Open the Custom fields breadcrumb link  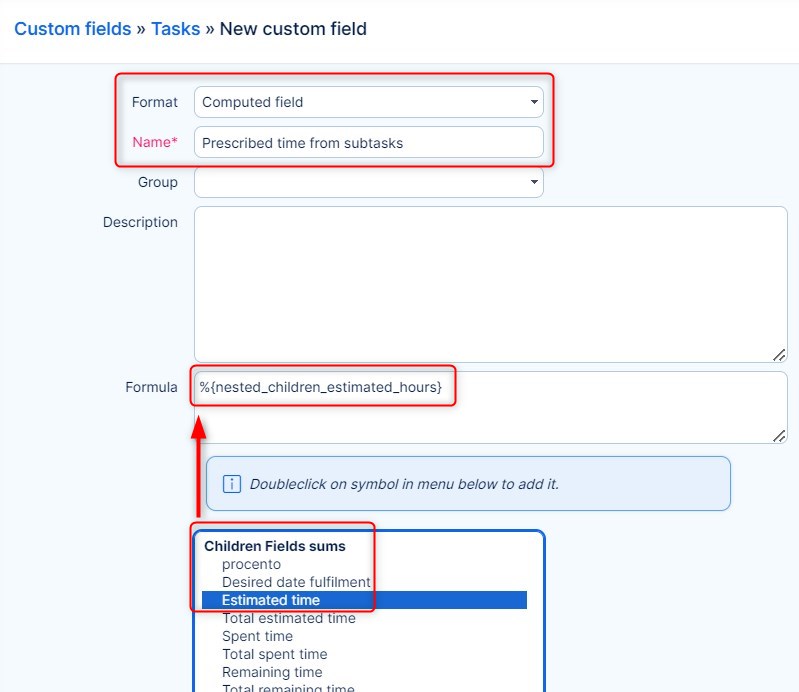tap(73, 29)
